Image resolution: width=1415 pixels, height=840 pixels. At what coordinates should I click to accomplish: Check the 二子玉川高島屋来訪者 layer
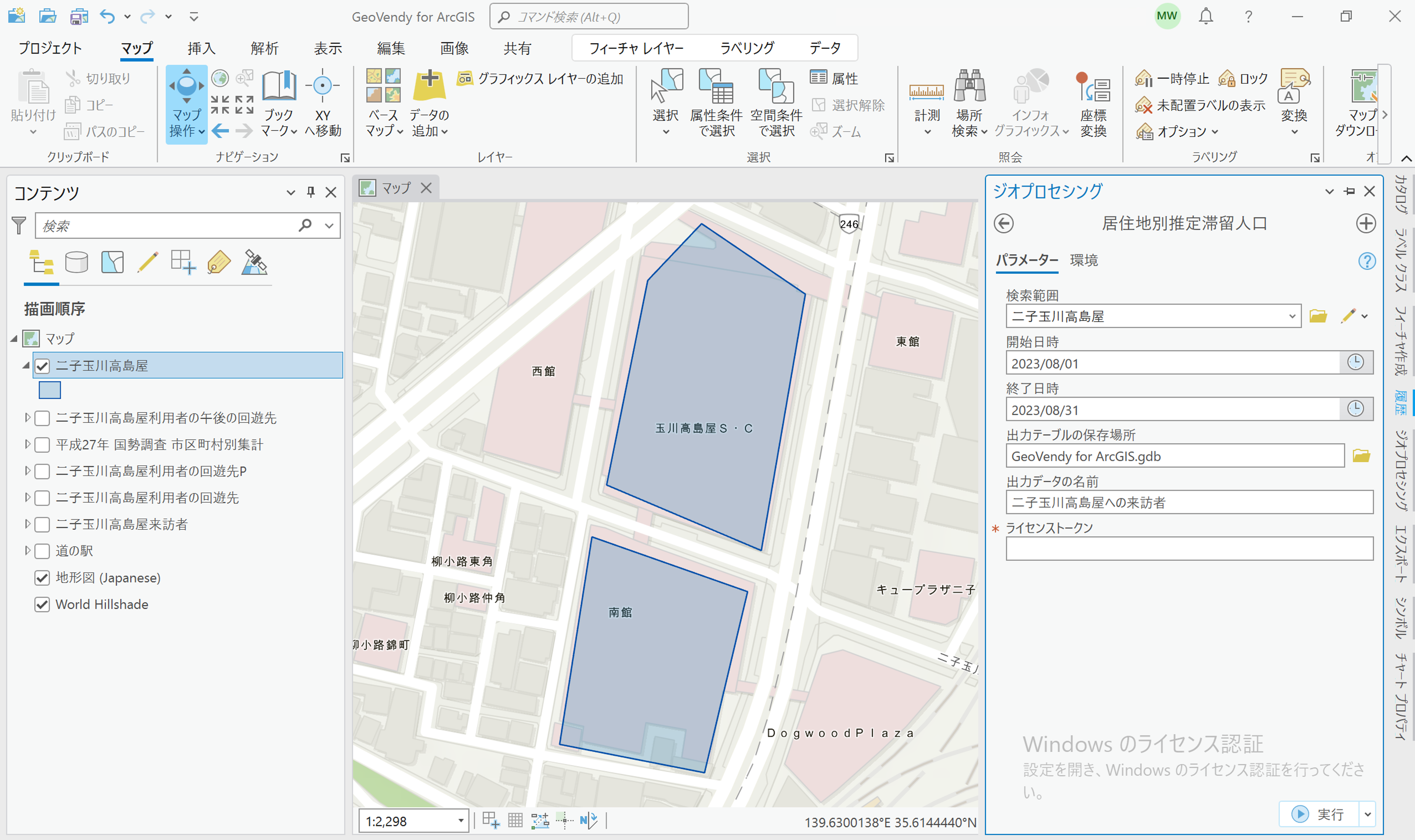tap(42, 525)
